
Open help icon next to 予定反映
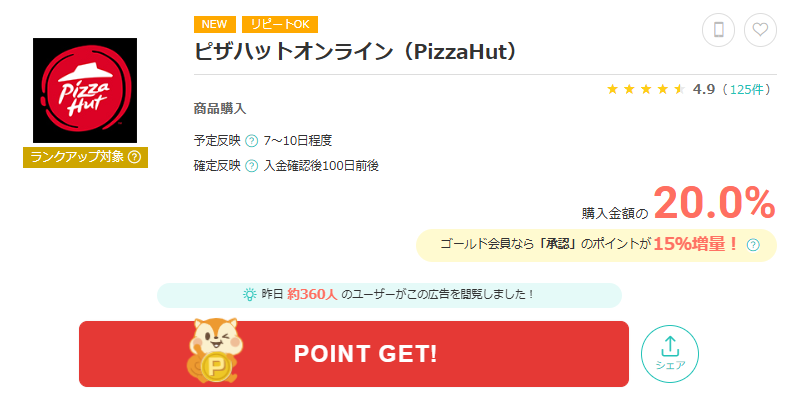click(x=251, y=141)
